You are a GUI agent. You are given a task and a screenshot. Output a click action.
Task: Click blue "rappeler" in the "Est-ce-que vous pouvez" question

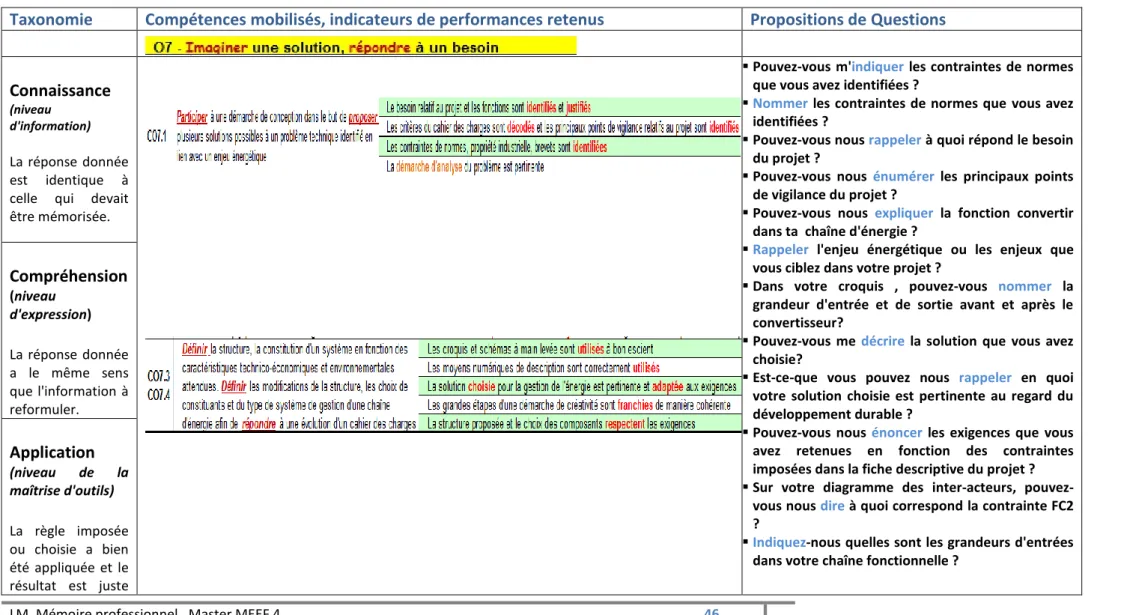pyautogui.click(x=984, y=378)
